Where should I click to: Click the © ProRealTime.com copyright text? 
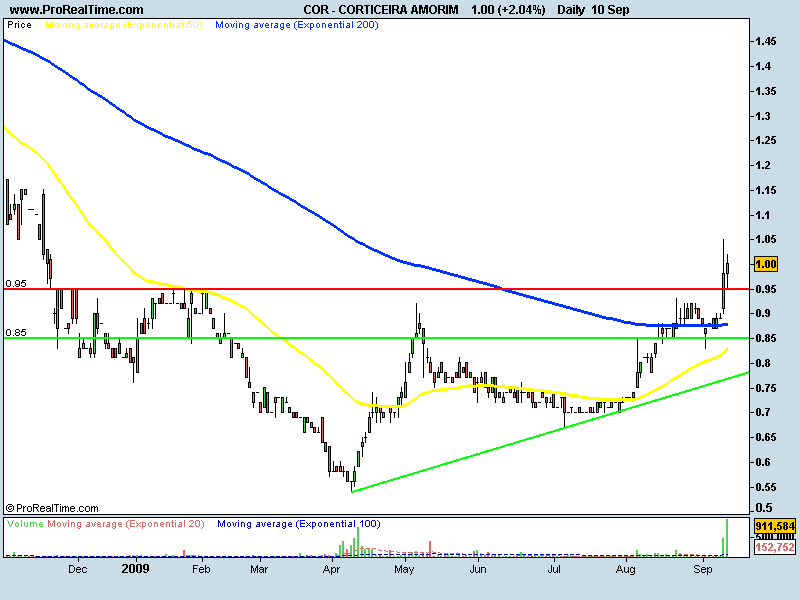point(52,508)
